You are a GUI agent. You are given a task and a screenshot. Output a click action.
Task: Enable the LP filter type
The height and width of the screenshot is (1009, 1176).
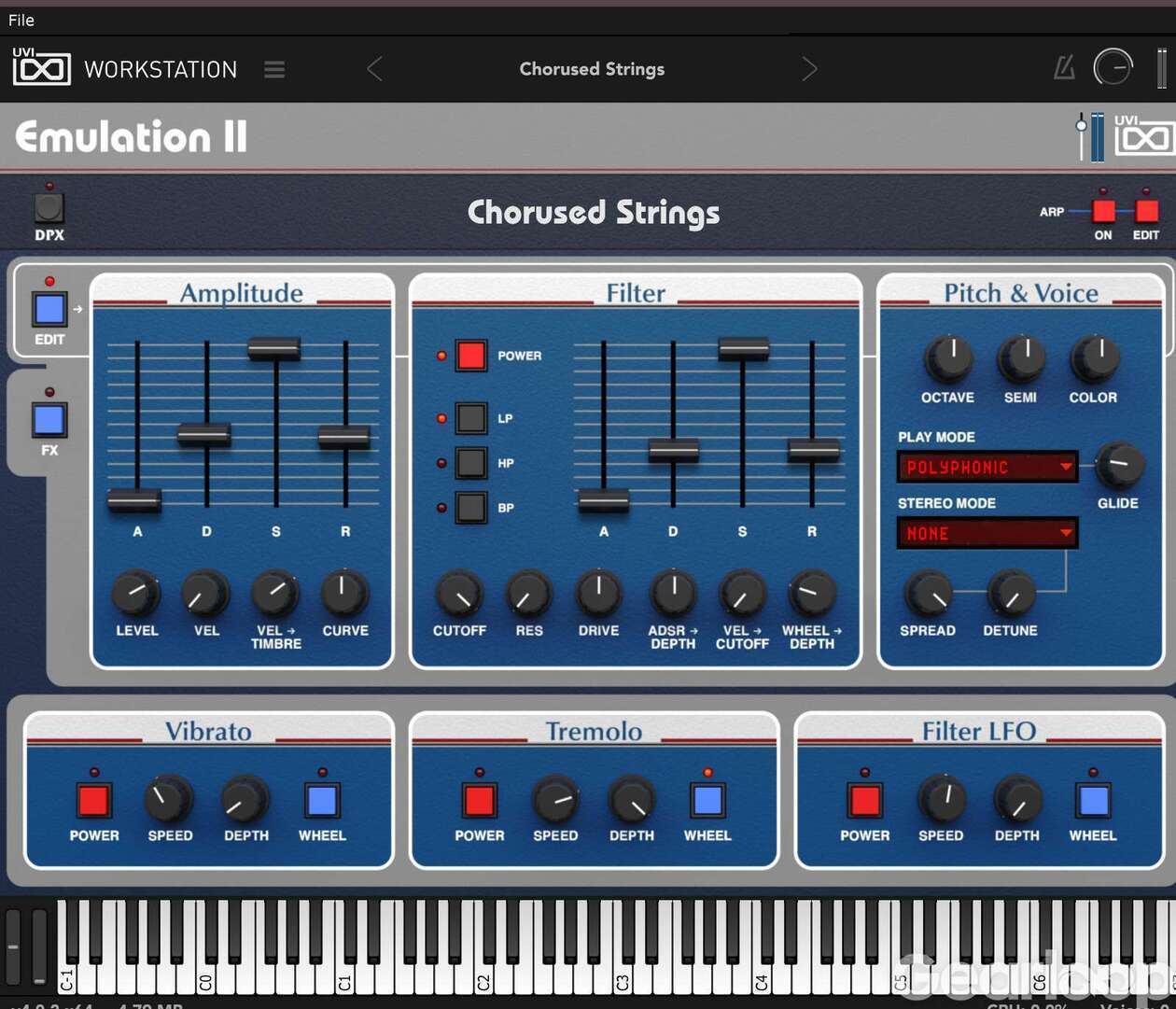pyautogui.click(x=470, y=418)
